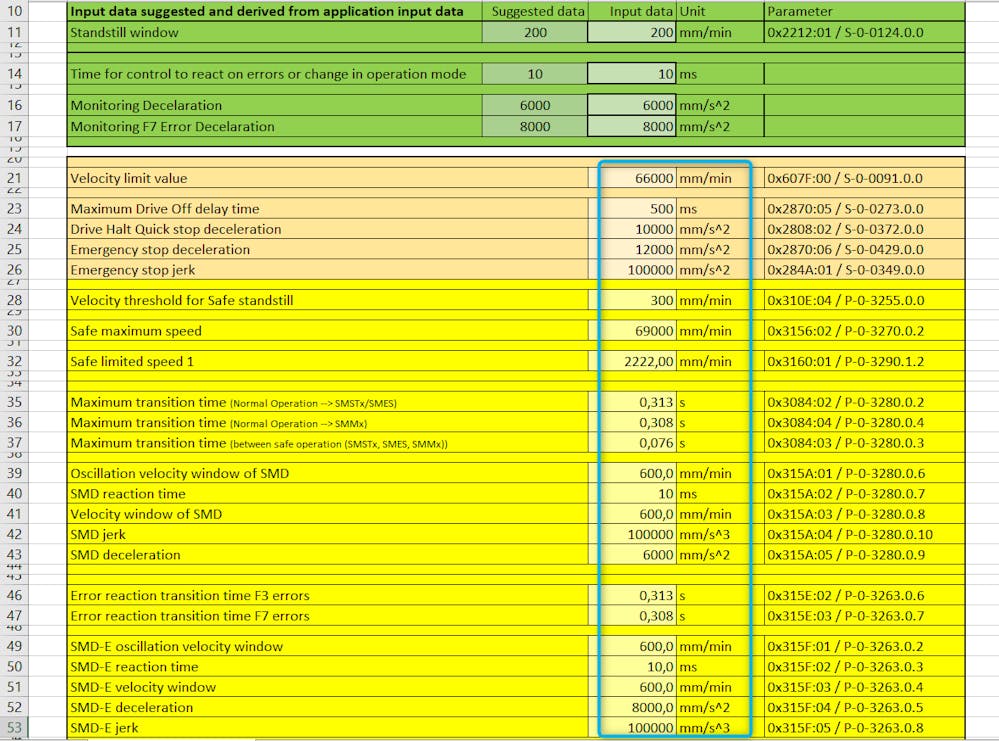Select the 2222,00 safe limited speed value
Viewport: 999px width, 741px height.
631,361
